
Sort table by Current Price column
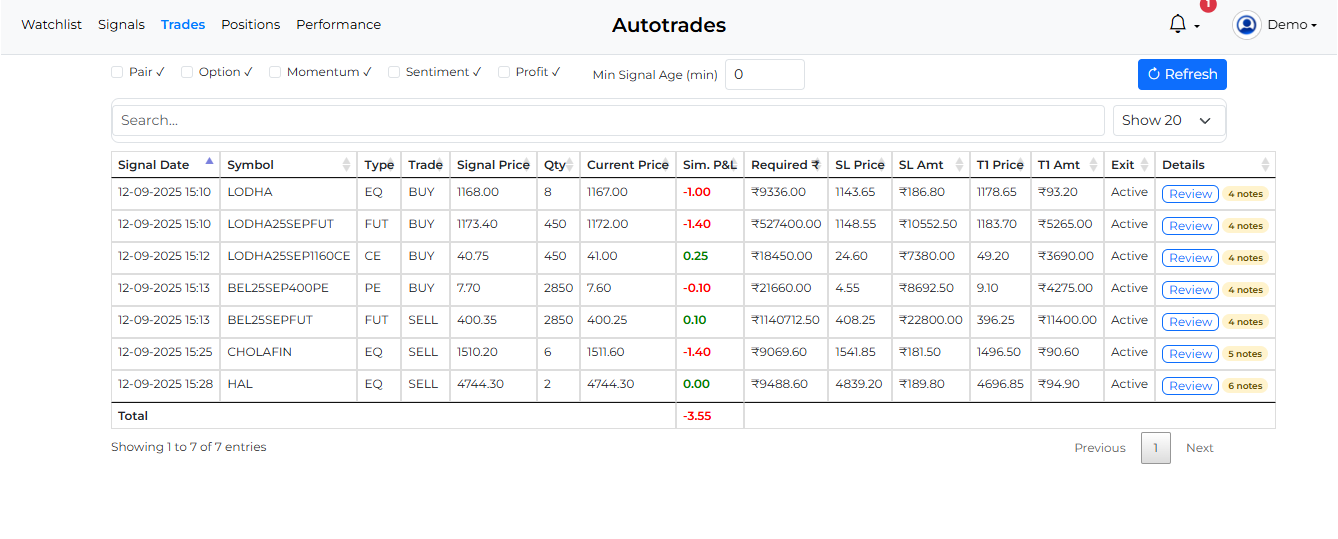tap(628, 165)
